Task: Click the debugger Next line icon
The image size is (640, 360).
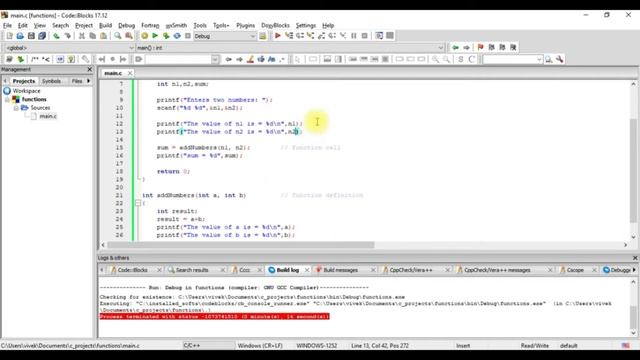Action: [x=300, y=36]
